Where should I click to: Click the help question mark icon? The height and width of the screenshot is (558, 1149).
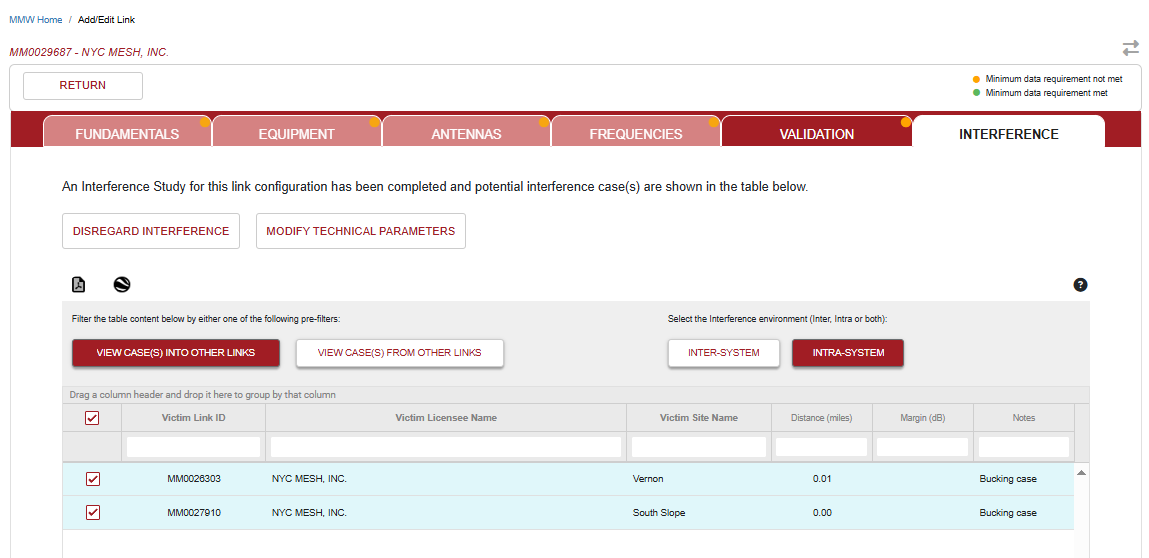point(1080,285)
